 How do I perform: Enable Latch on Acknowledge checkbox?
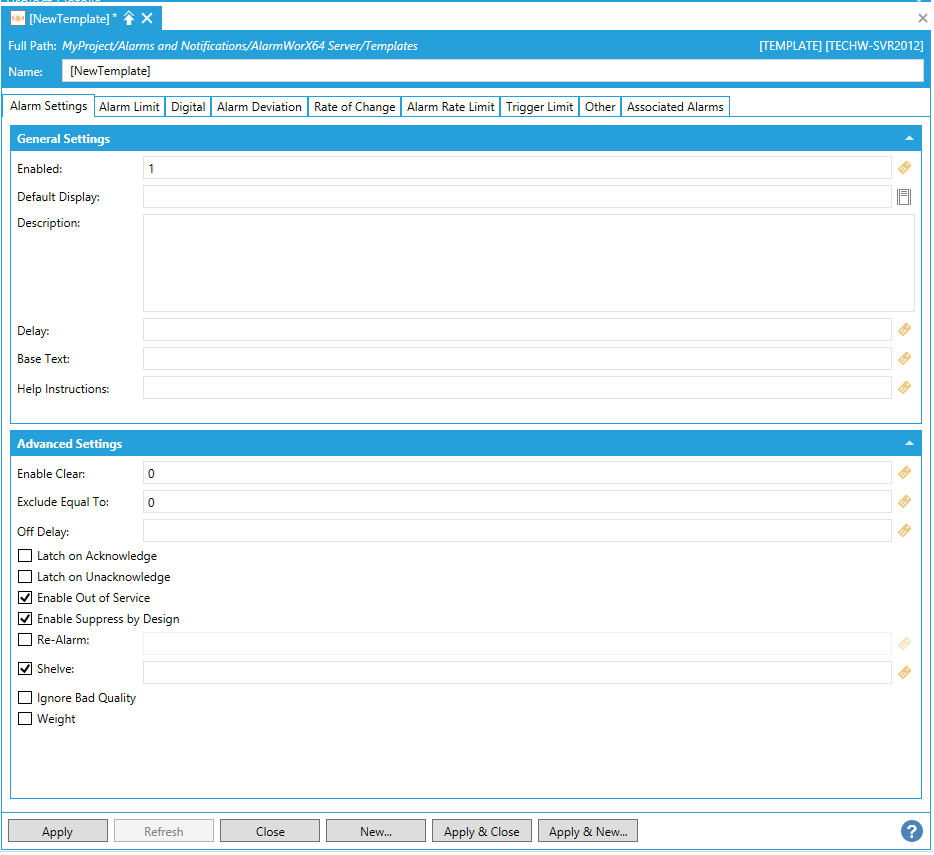click(x=26, y=556)
